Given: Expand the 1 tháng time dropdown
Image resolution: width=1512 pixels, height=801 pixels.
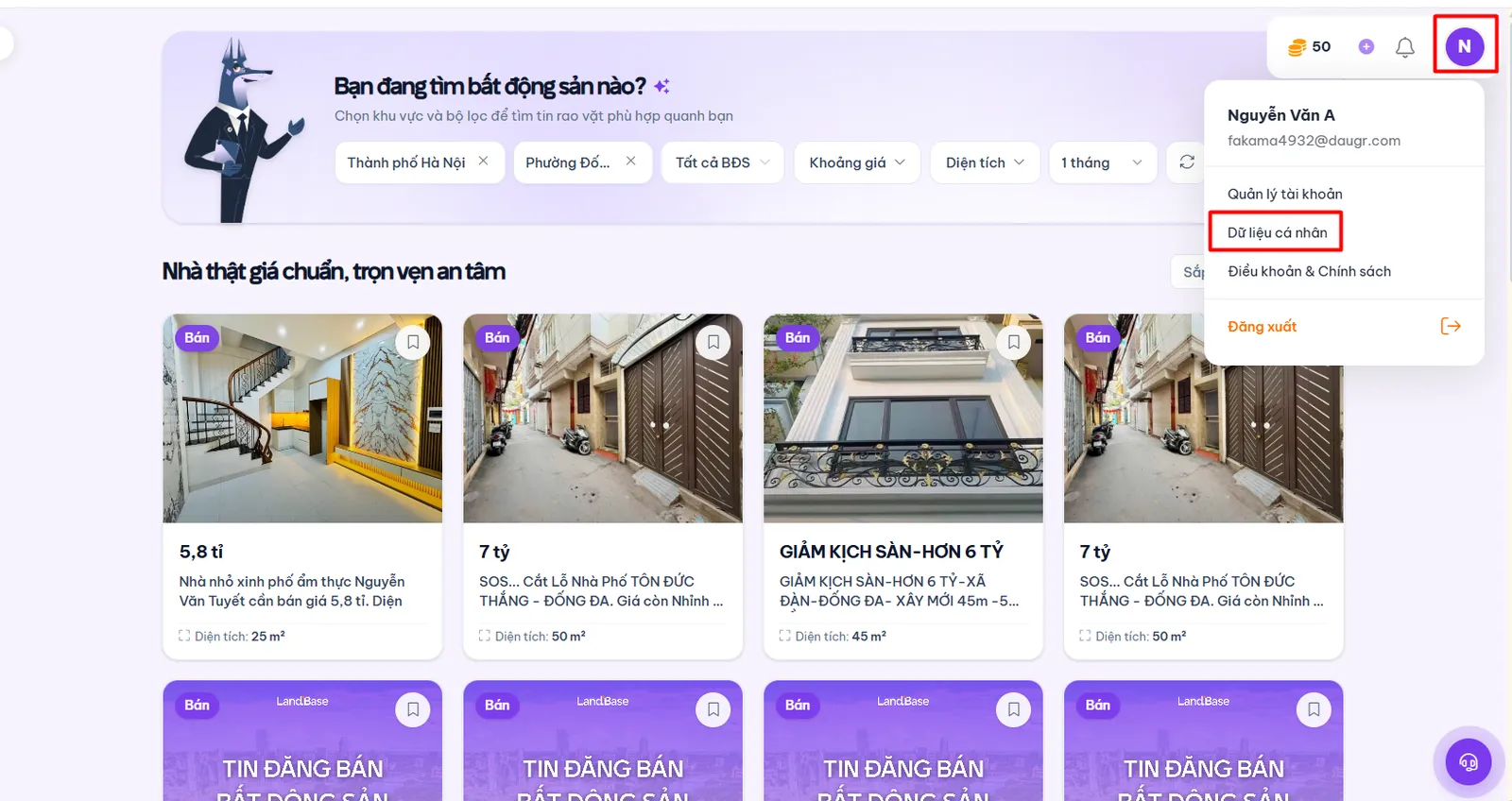Looking at the screenshot, I should click(1102, 162).
